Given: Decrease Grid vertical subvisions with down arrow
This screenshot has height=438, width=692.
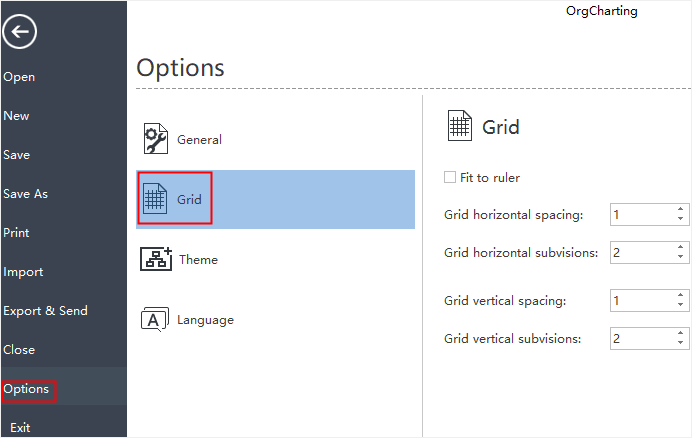Looking at the screenshot, I should coord(681,343).
